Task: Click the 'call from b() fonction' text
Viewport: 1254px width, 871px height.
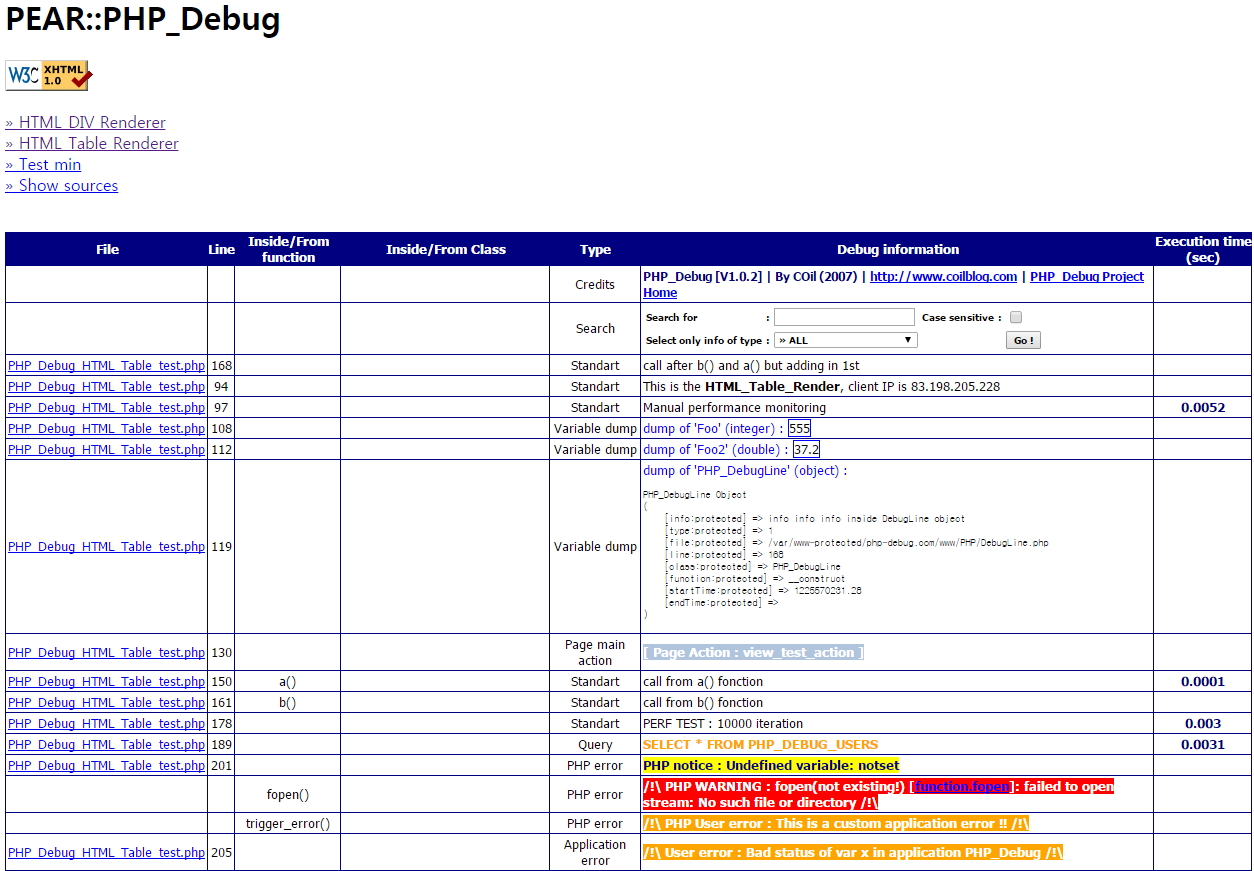Action: pyautogui.click(x=703, y=703)
